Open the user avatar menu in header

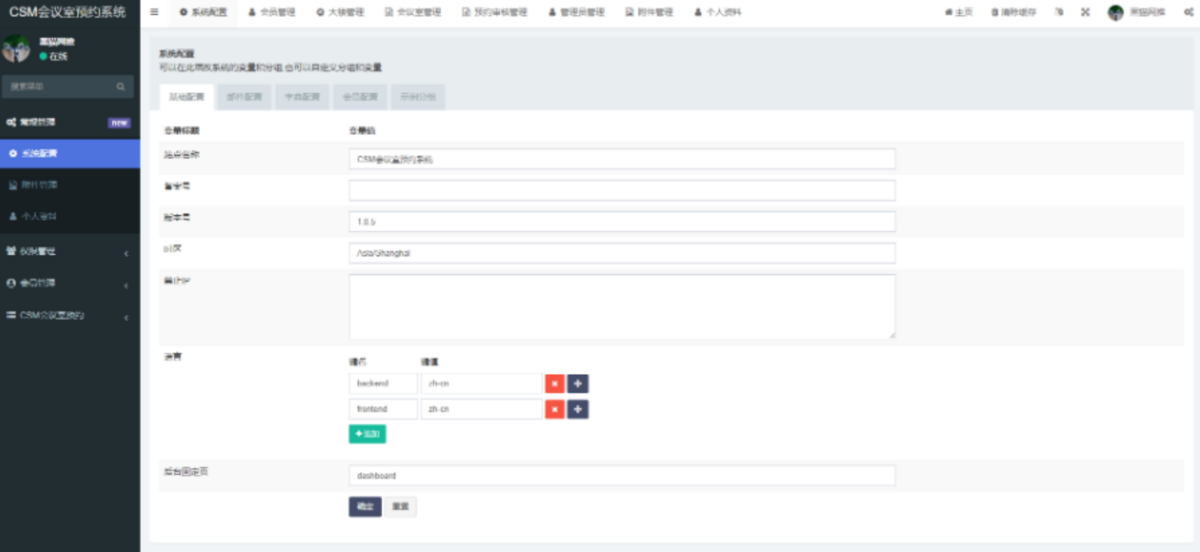pyautogui.click(x=1136, y=12)
